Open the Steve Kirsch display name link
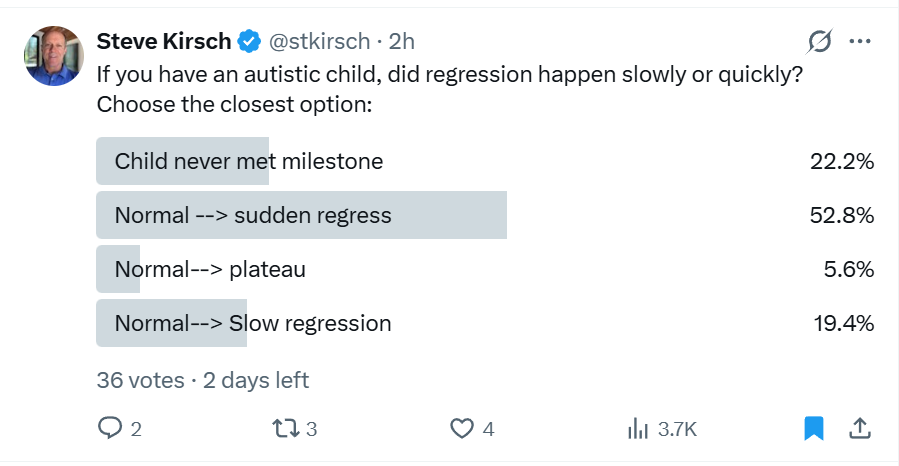 point(164,41)
